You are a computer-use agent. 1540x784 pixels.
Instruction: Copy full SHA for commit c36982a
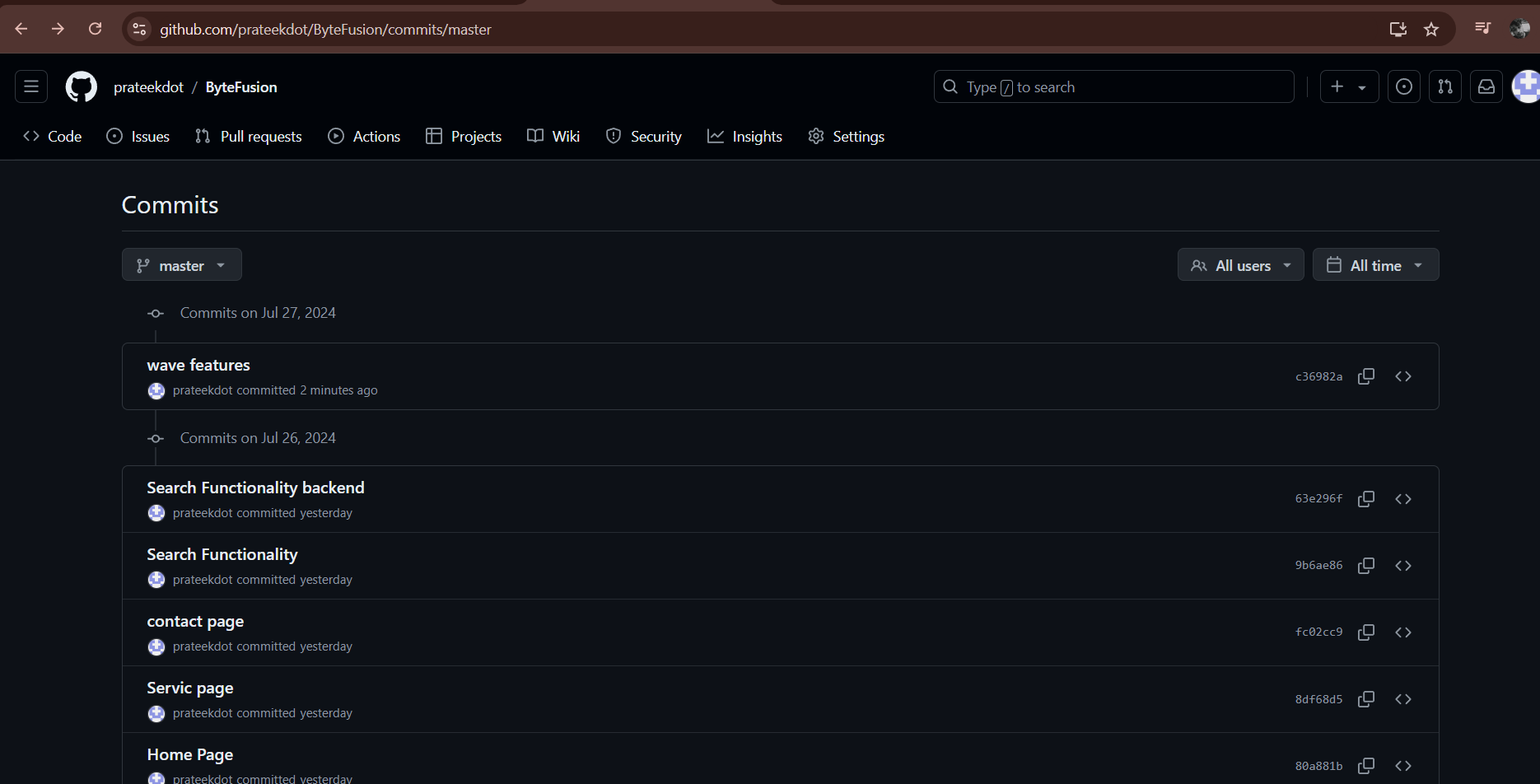click(x=1366, y=376)
